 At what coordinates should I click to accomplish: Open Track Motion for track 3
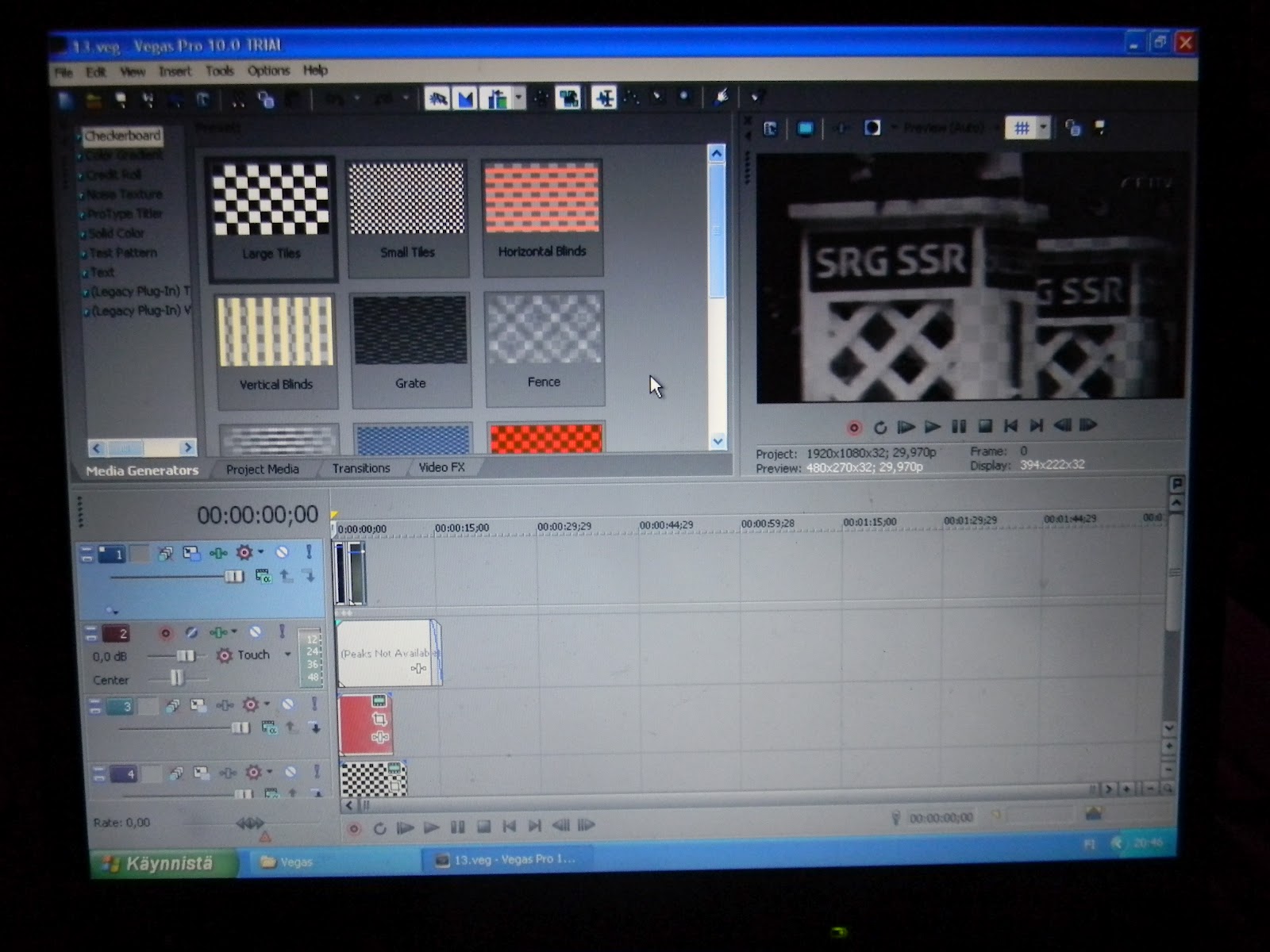(198, 705)
